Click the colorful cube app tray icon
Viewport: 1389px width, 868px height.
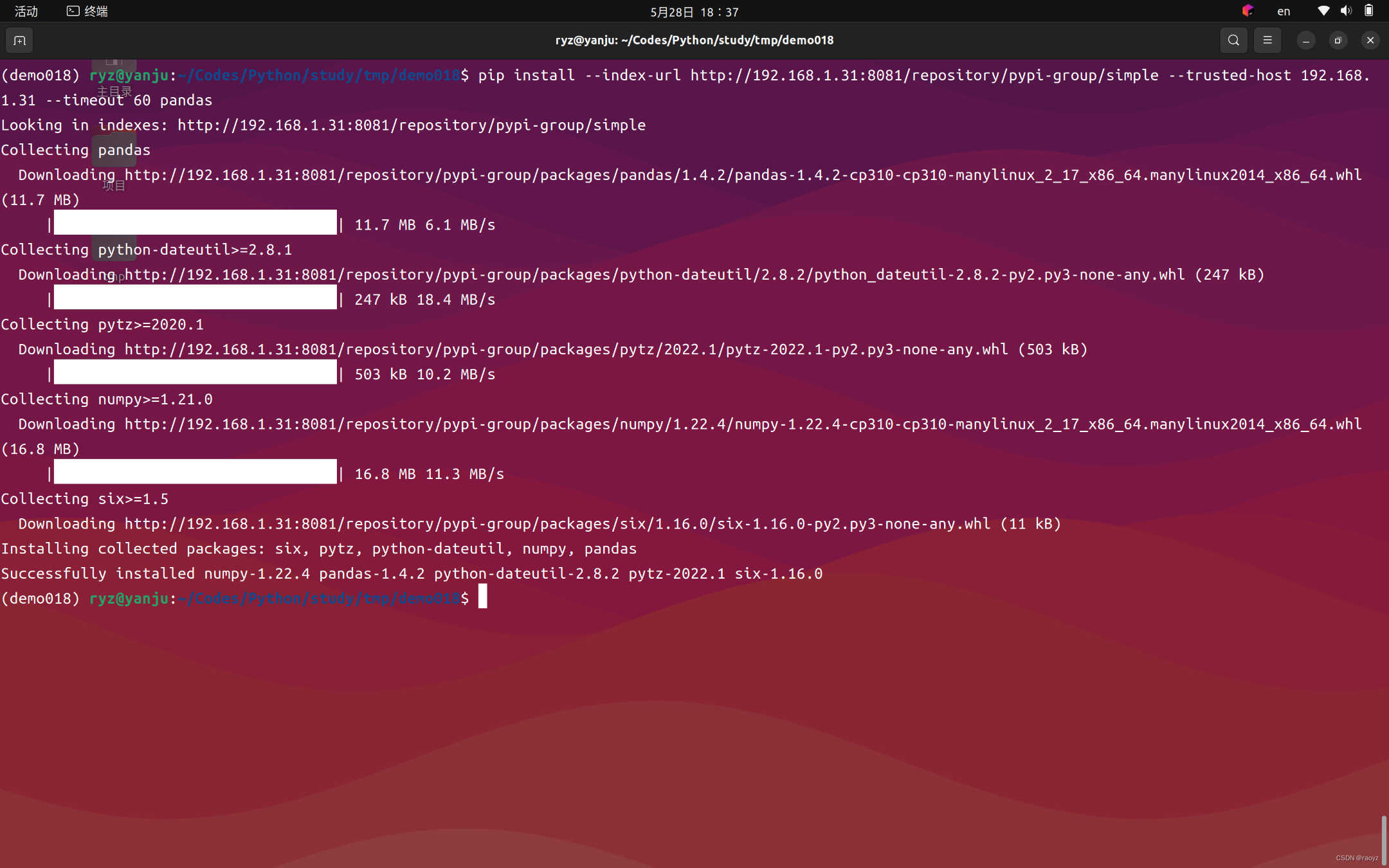tap(1248, 11)
